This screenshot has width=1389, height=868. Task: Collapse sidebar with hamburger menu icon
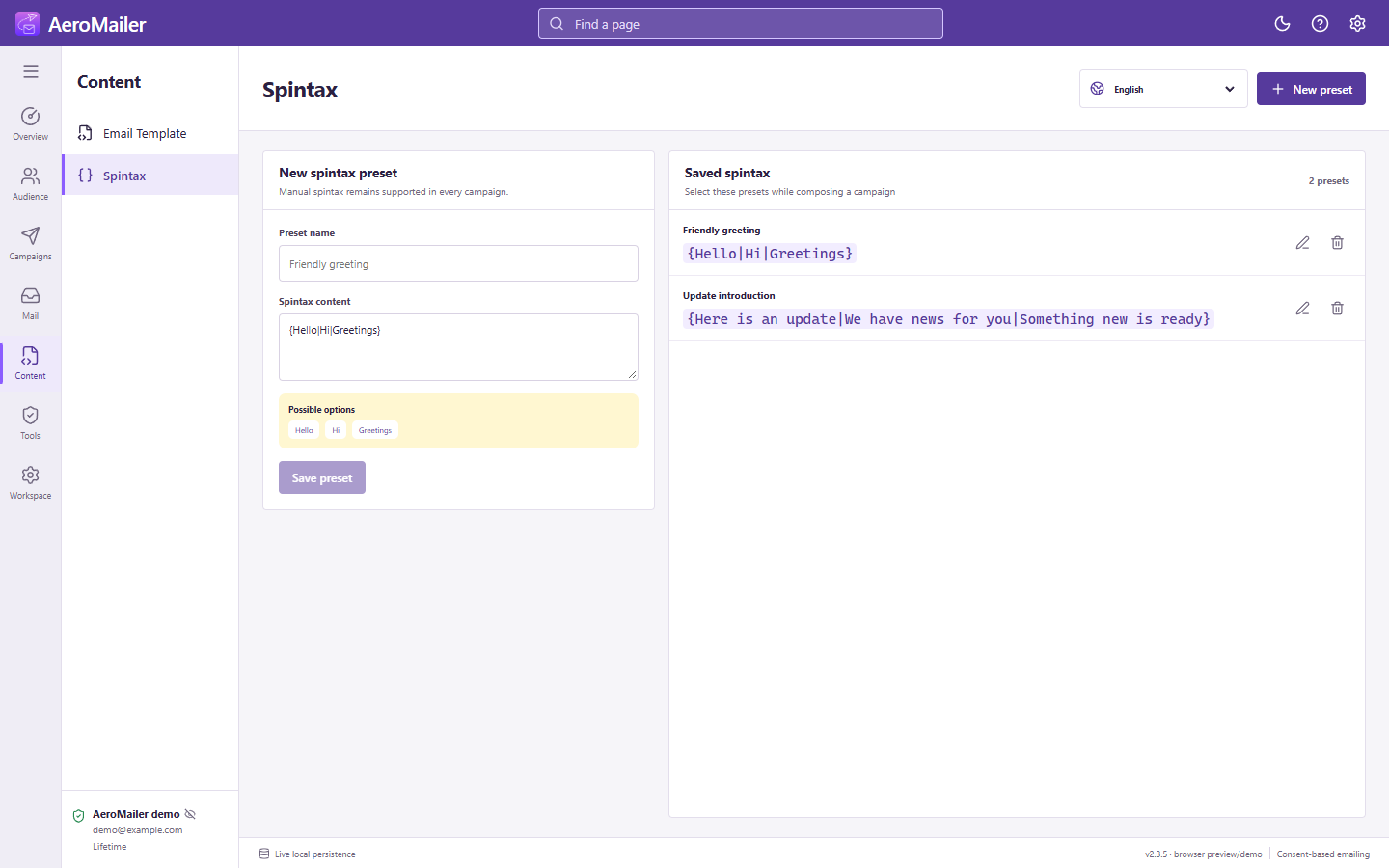pos(31,71)
